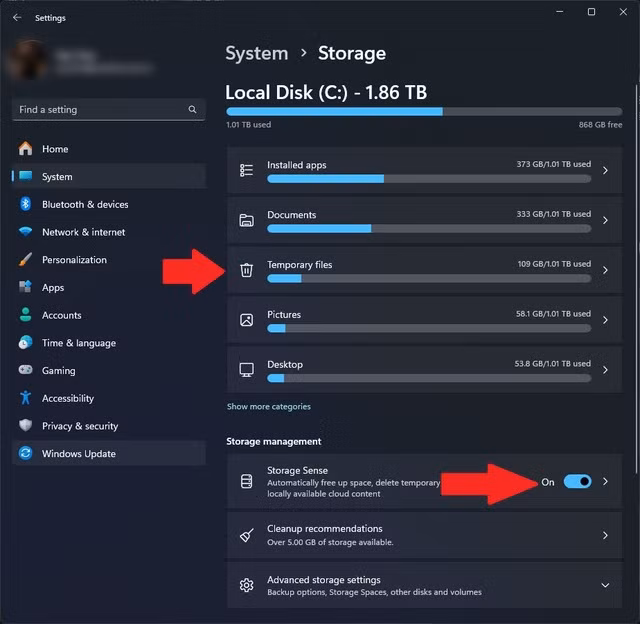Click the Accessibility figure icon
Viewport: 640px width, 624px height.
click(25, 397)
